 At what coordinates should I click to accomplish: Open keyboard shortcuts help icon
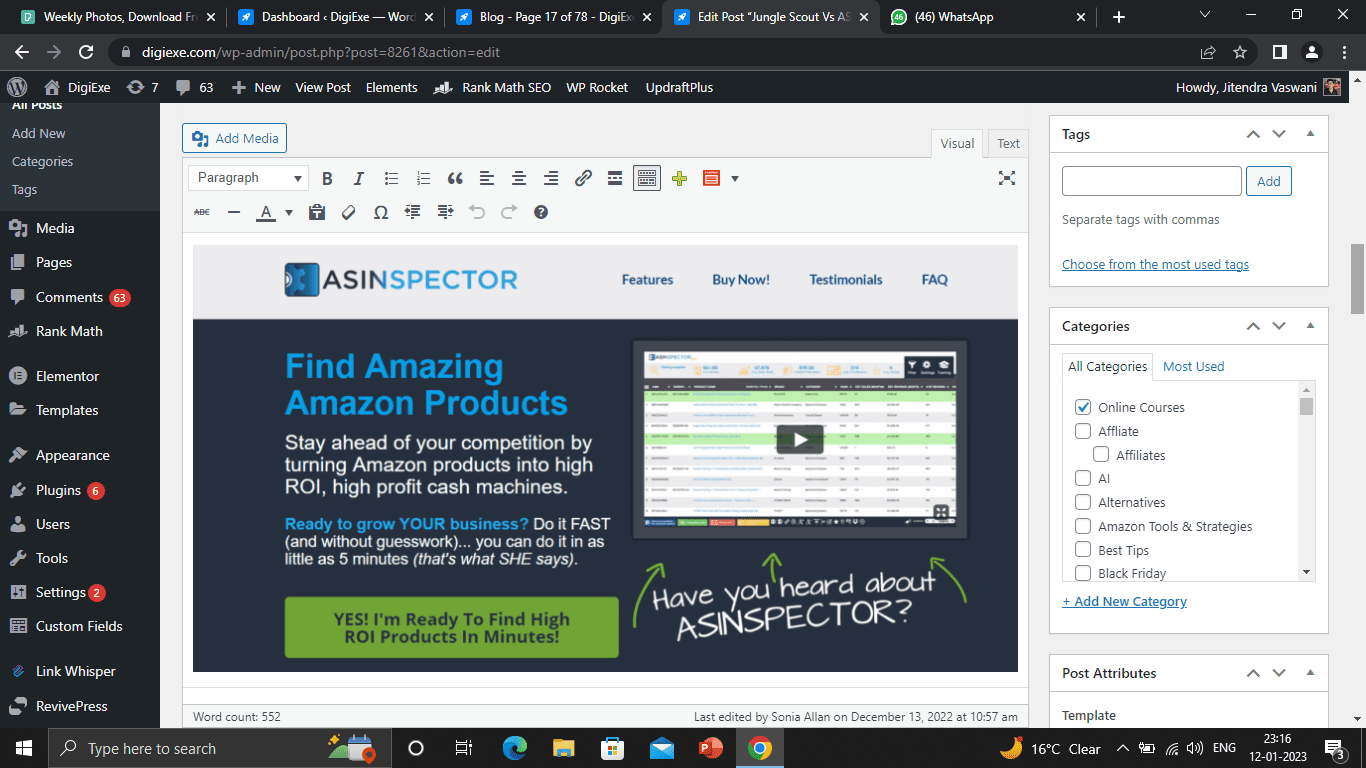point(541,212)
